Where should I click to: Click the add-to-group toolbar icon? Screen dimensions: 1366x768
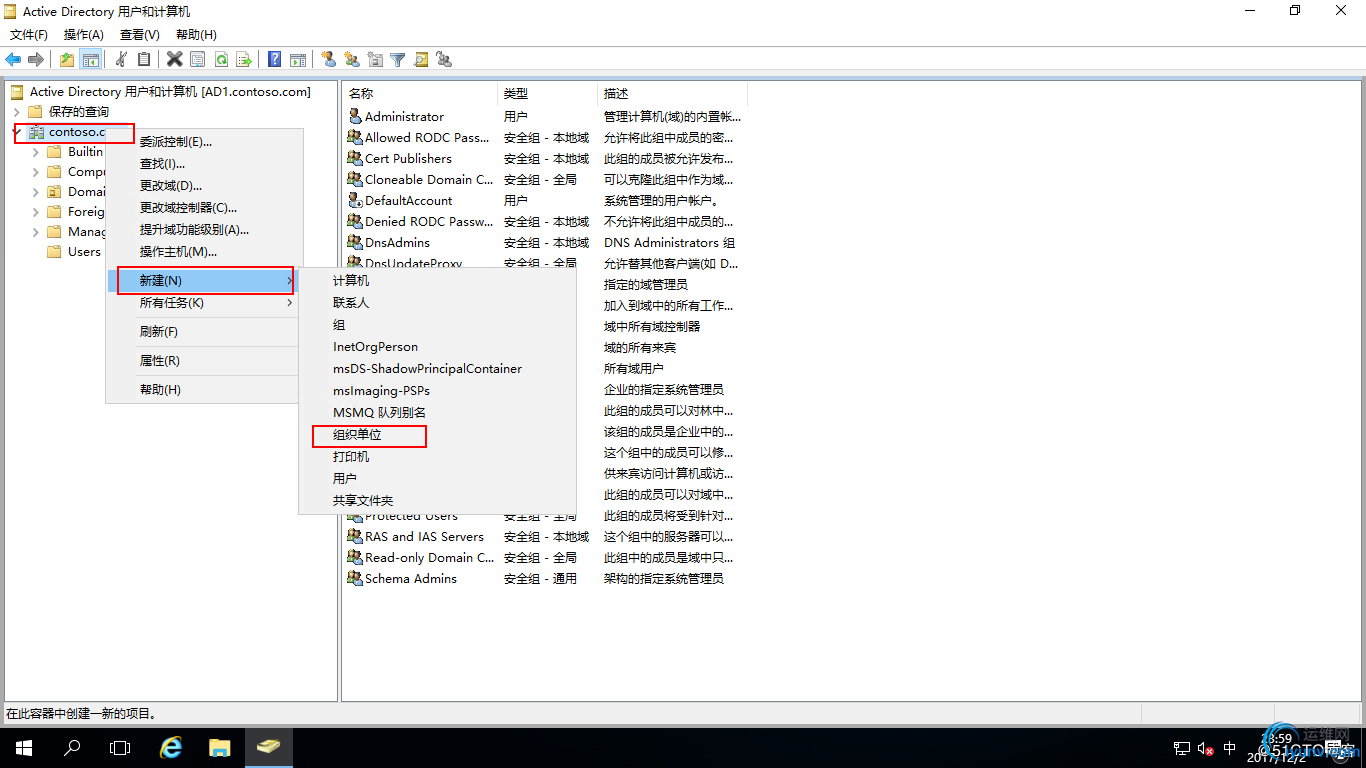(x=444, y=59)
